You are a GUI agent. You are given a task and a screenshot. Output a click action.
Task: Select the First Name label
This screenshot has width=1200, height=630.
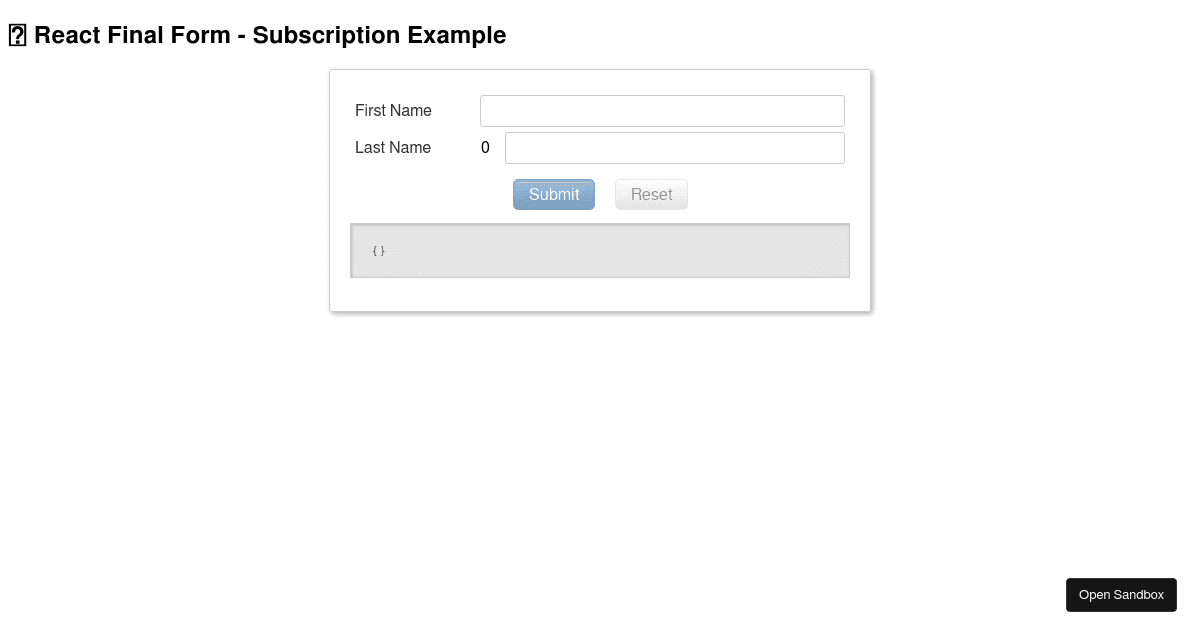pyautogui.click(x=393, y=110)
